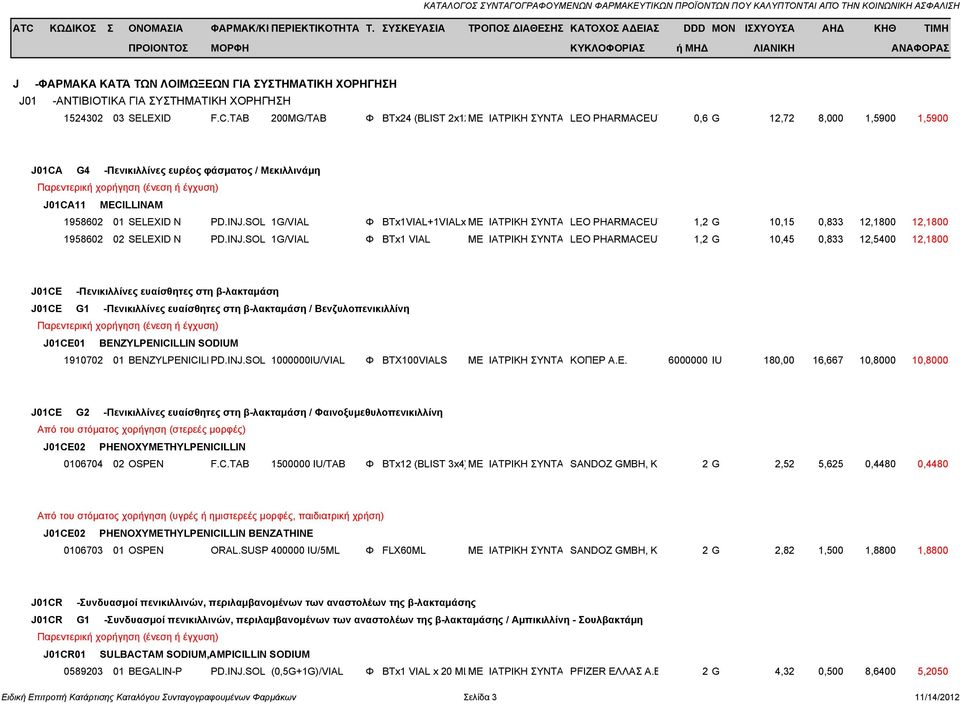Click red reference price 0,4480

point(932,464)
